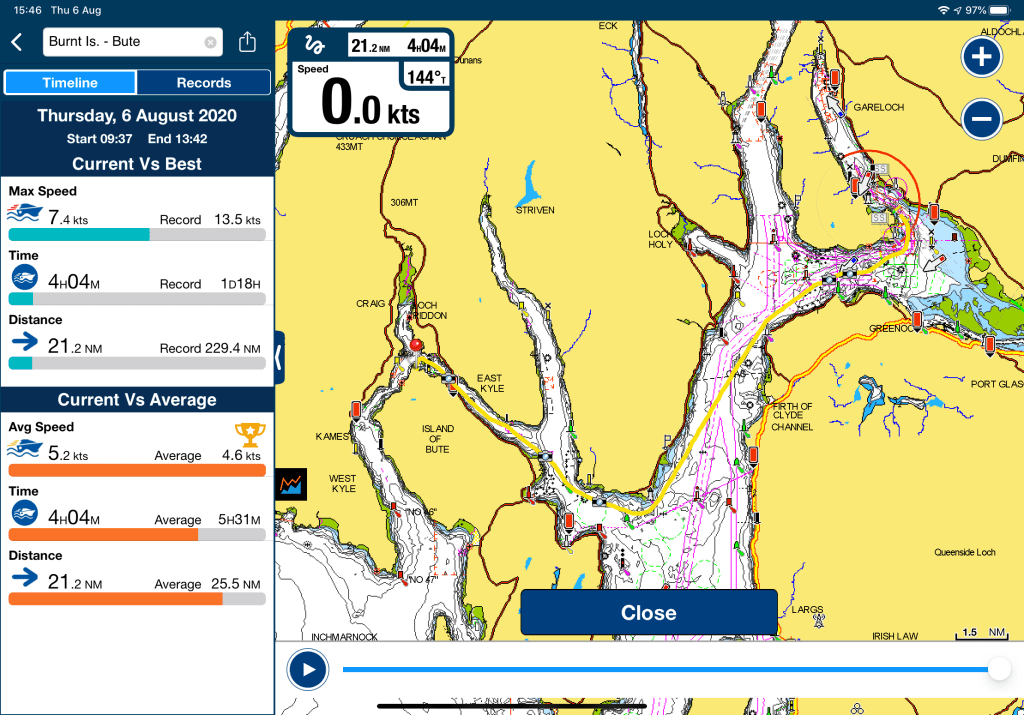This screenshot has width=1024, height=715.
Task: Tap the Max Speed progress bar
Action: 137,234
